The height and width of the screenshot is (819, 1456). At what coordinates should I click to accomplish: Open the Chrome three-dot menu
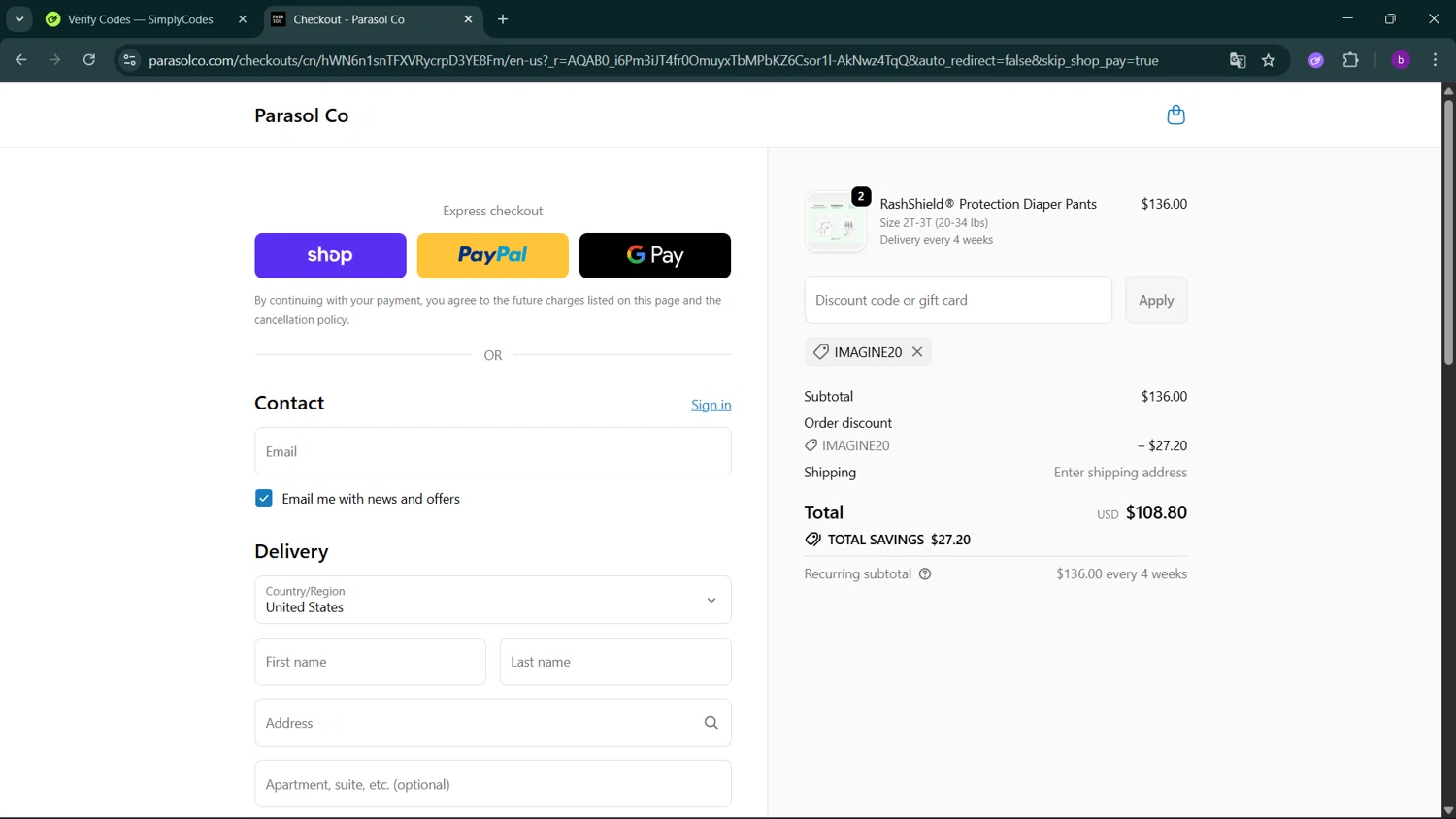pos(1435,60)
